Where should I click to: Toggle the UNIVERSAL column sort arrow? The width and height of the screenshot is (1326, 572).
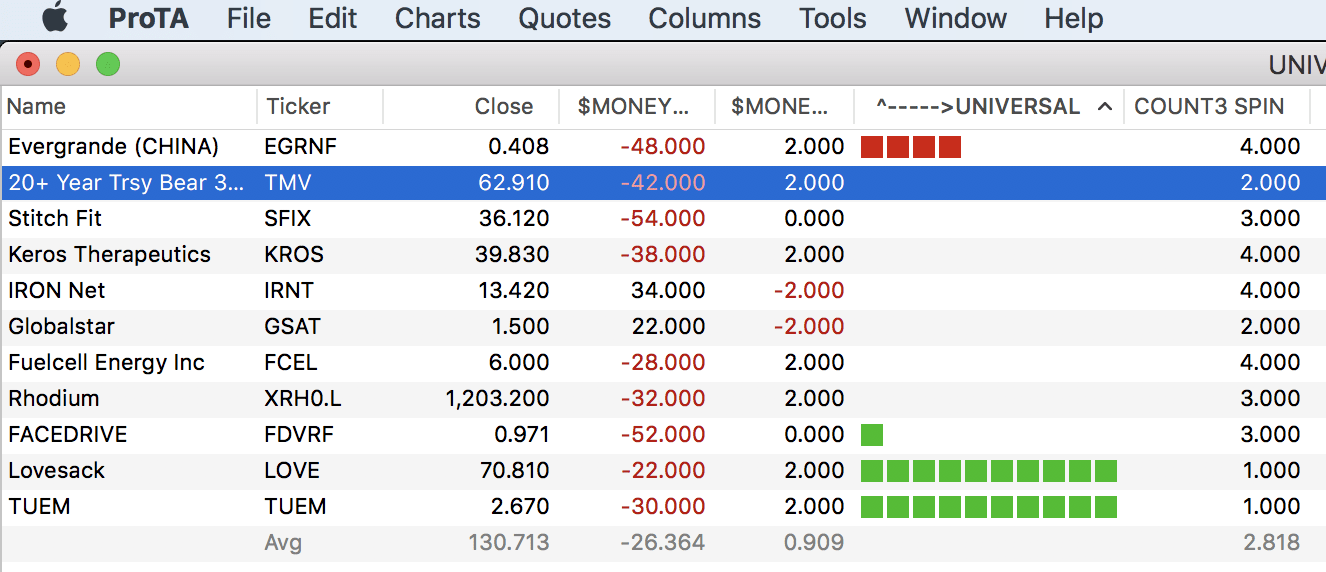coord(1104,107)
